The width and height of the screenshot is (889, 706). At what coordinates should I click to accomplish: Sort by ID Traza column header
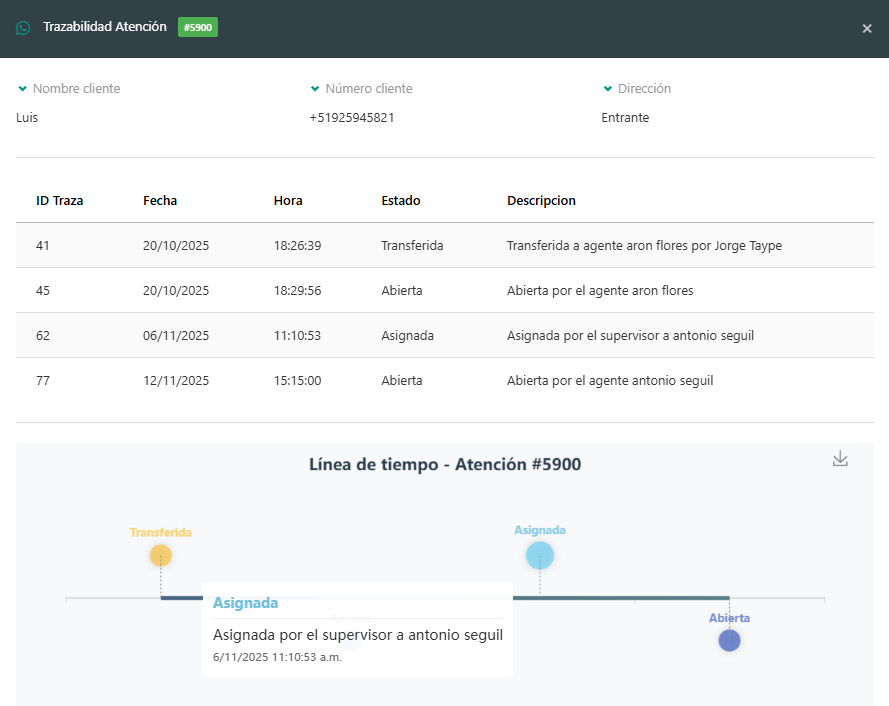click(60, 200)
